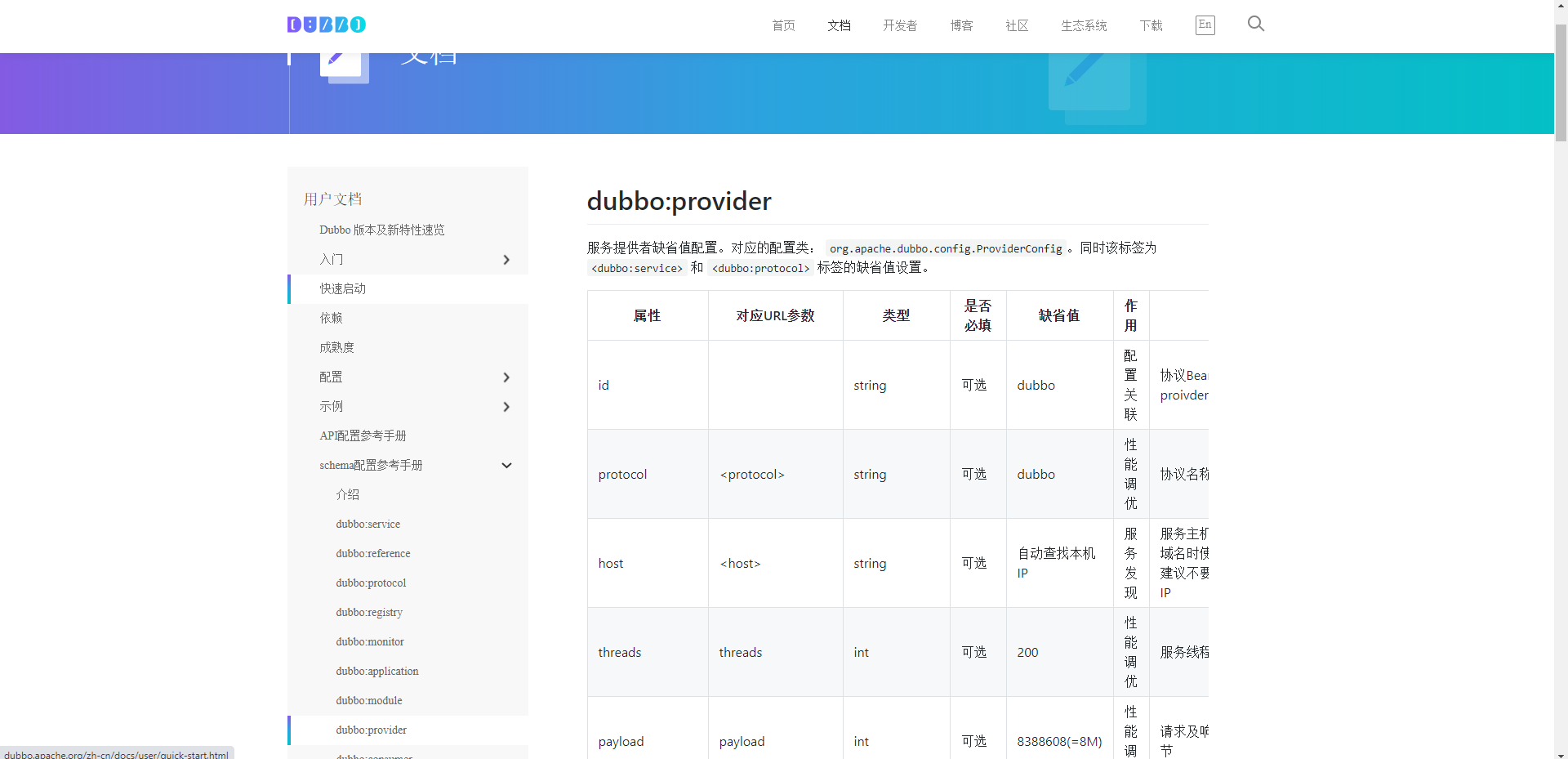Expand the 配置 sidebar section
Viewport: 1568px width, 759px height.
click(506, 377)
